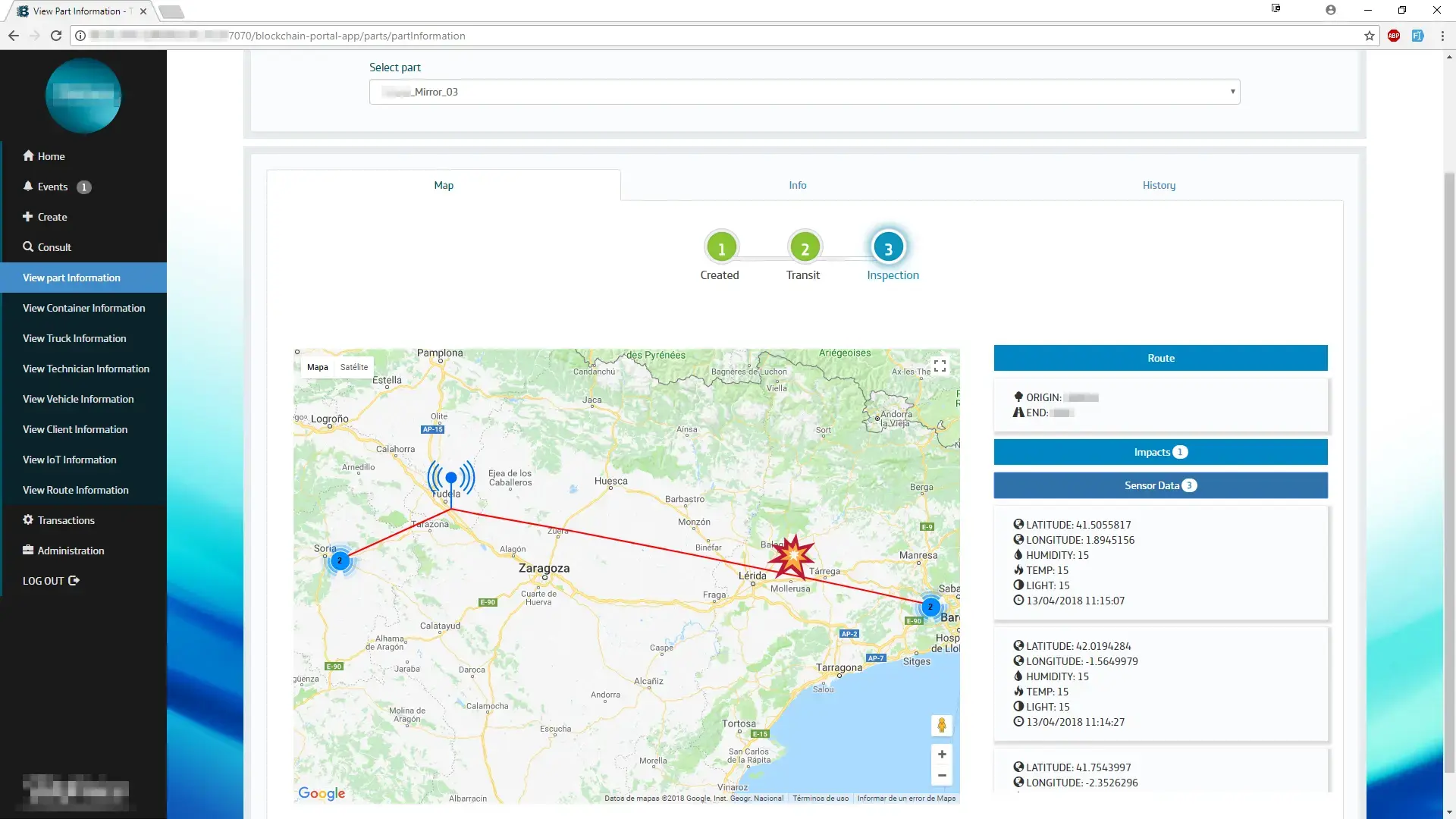Open View Container Information in sidebar
This screenshot has width=1456, height=819.
(x=83, y=308)
